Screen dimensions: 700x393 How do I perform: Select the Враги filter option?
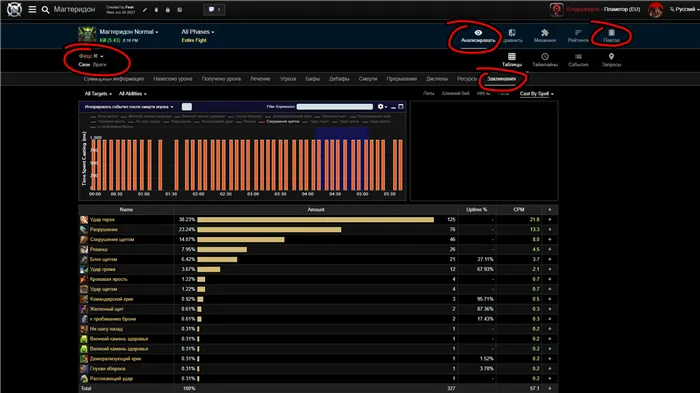pyautogui.click(x=100, y=64)
